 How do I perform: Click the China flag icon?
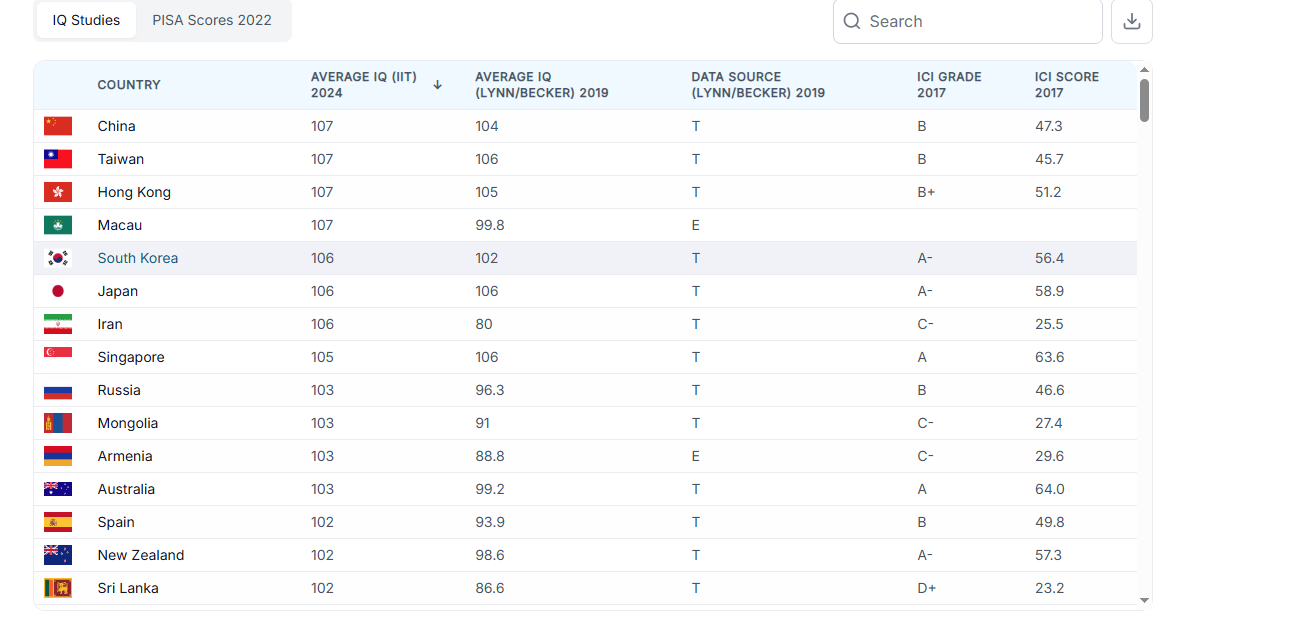point(58,126)
